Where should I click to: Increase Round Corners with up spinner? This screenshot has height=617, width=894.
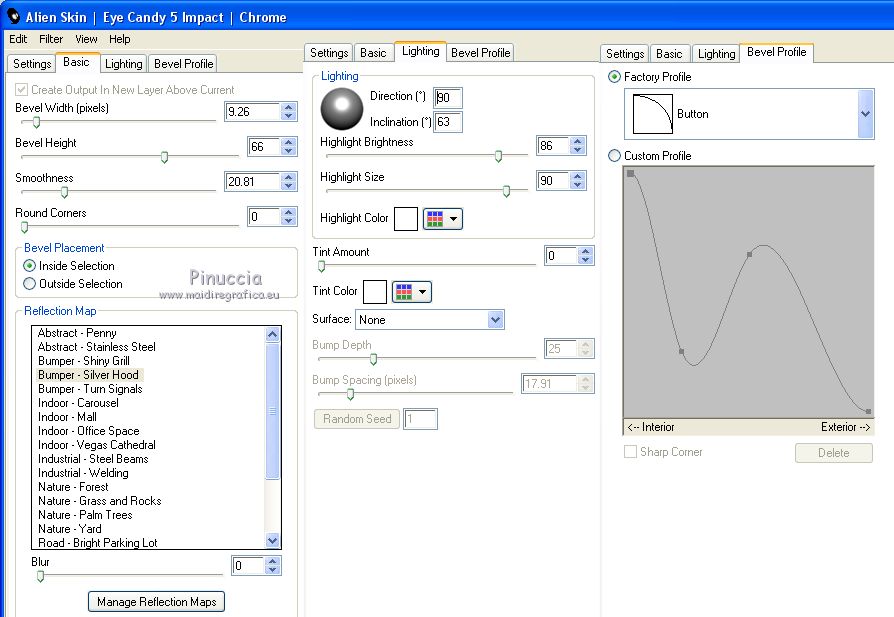point(288,212)
